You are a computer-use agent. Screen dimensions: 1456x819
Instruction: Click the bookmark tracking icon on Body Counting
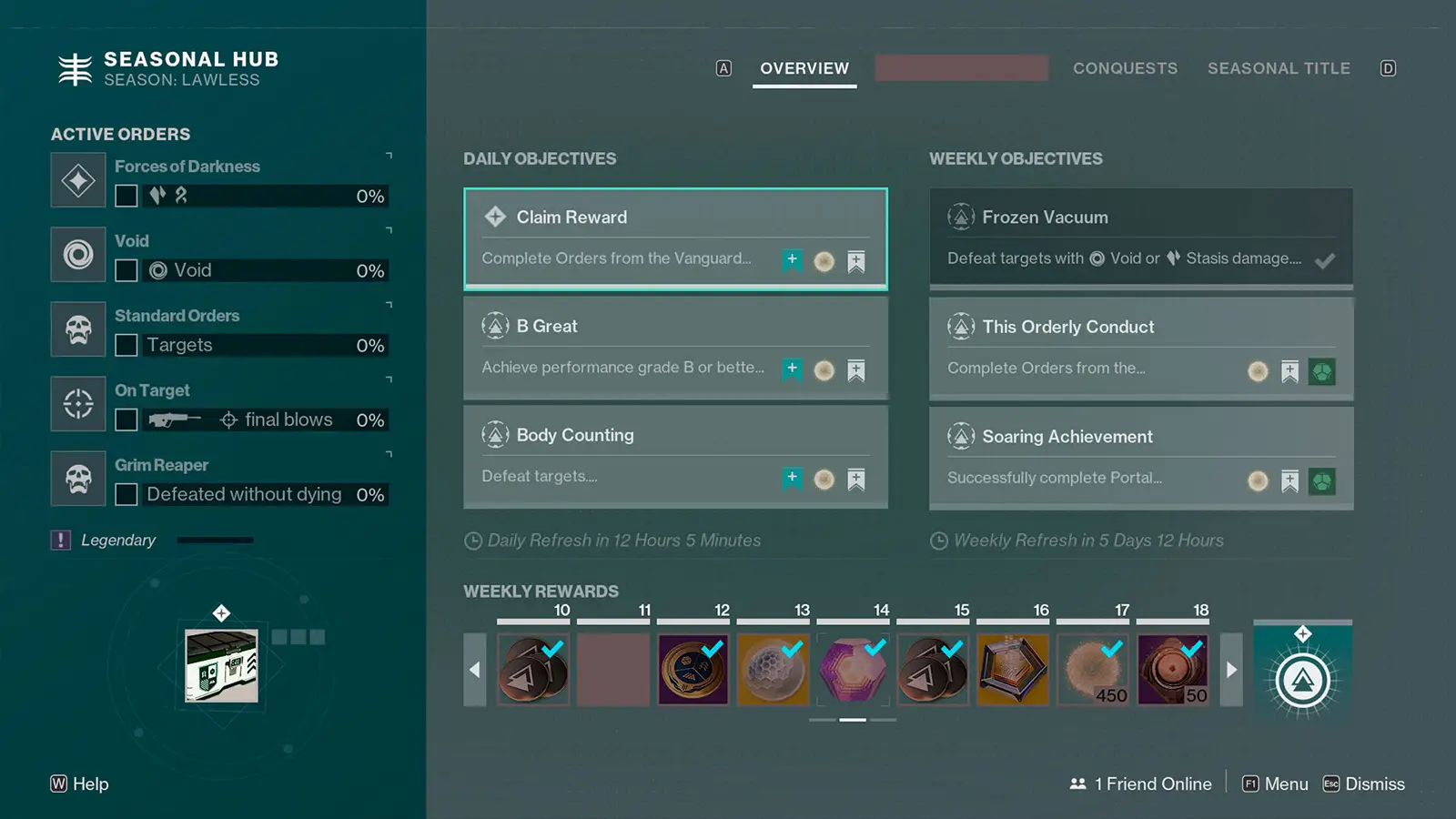coord(855,479)
